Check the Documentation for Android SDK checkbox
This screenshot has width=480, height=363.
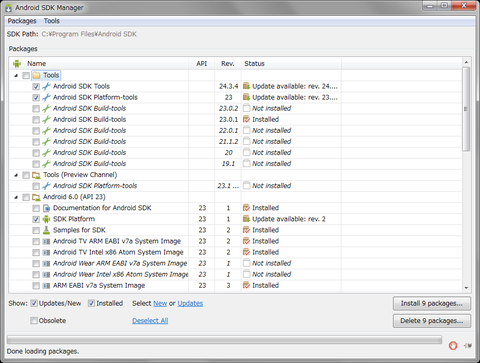tap(36, 208)
